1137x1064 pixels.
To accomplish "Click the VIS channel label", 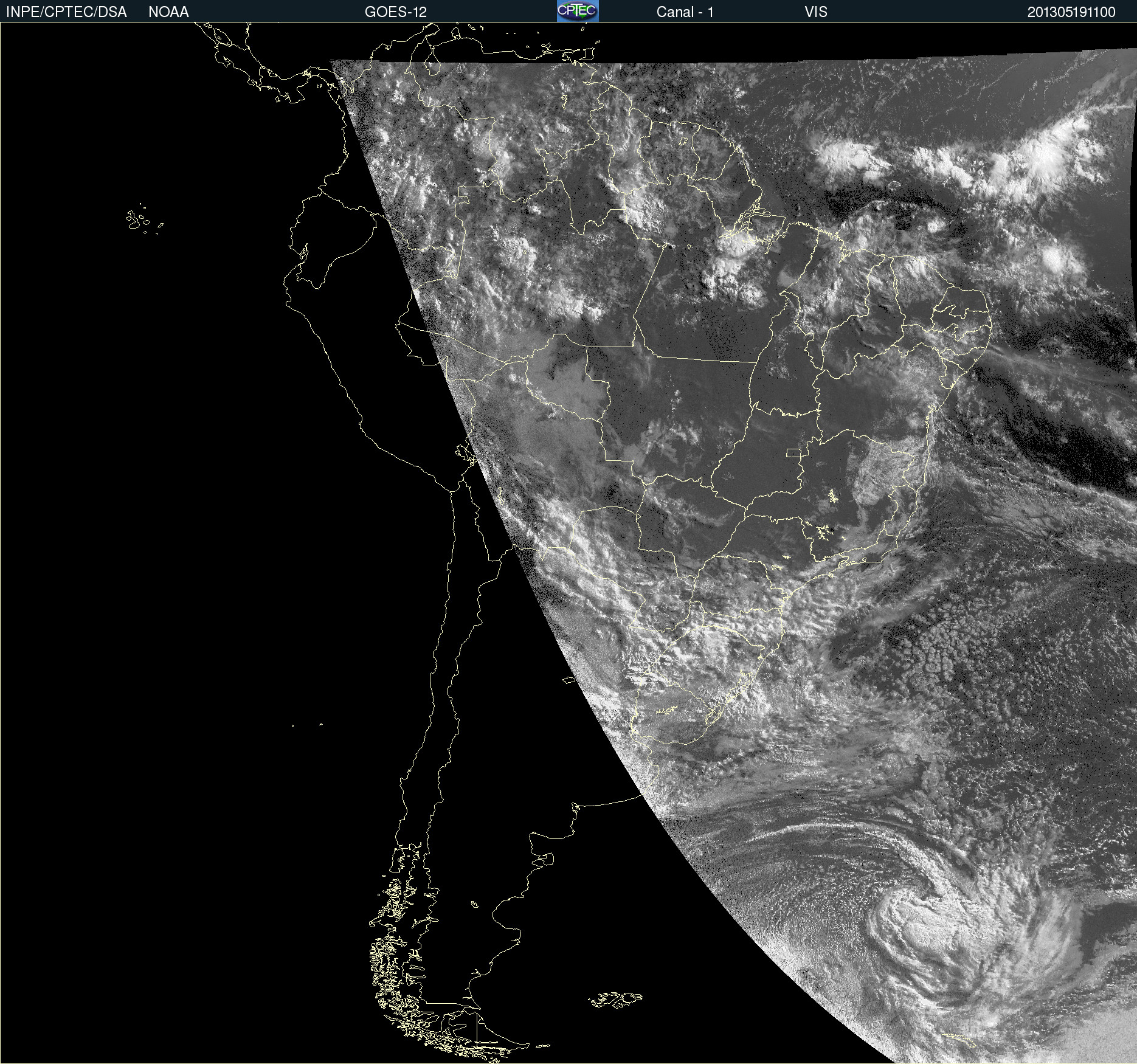I will tap(816, 12).
